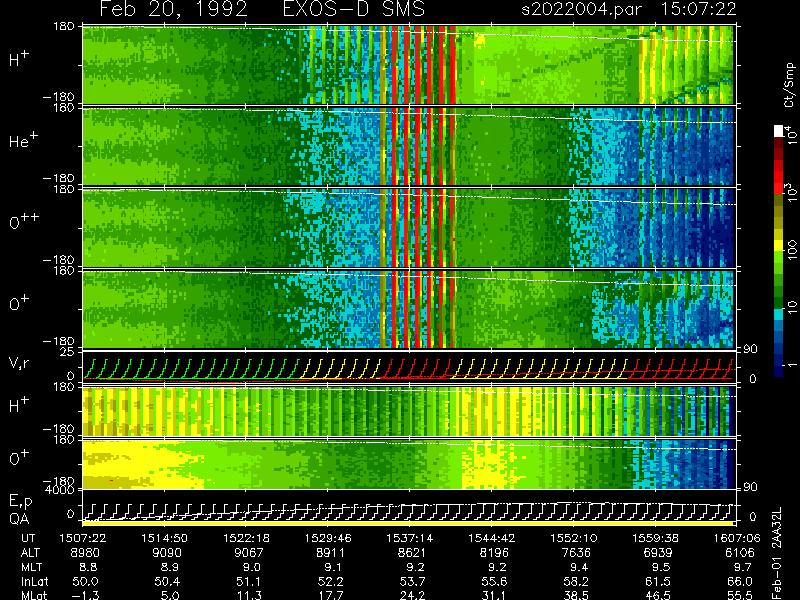The width and height of the screenshot is (800, 600).
Task: Select the altitude value '9090'
Action: 167,553
